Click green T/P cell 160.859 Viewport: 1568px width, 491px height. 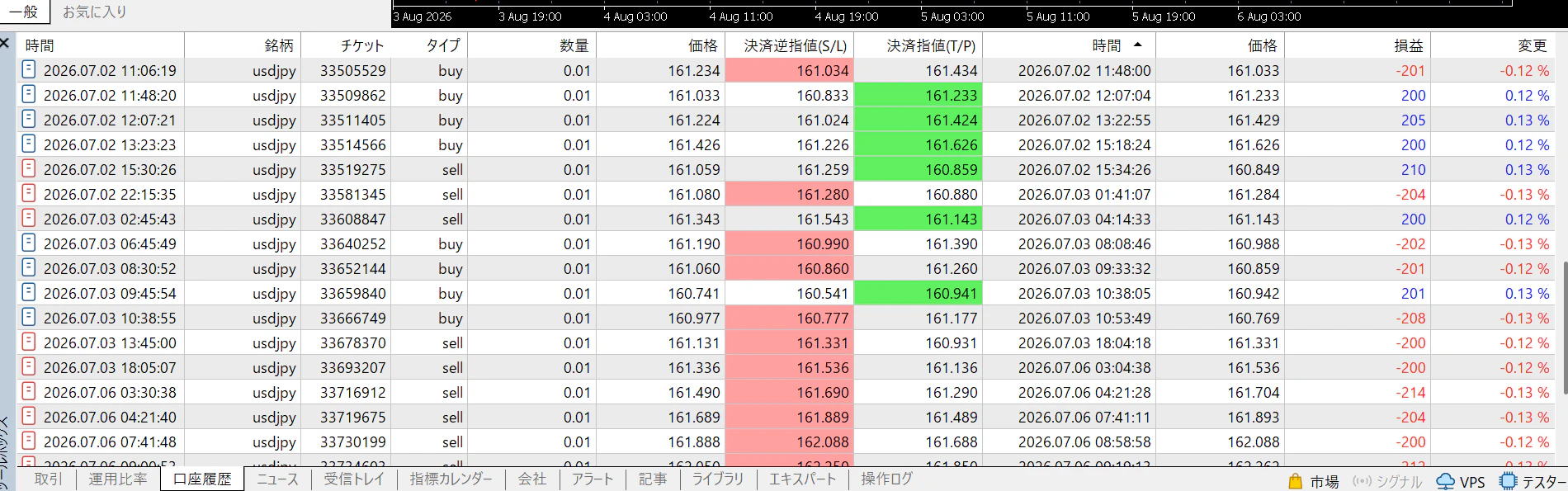919,169
